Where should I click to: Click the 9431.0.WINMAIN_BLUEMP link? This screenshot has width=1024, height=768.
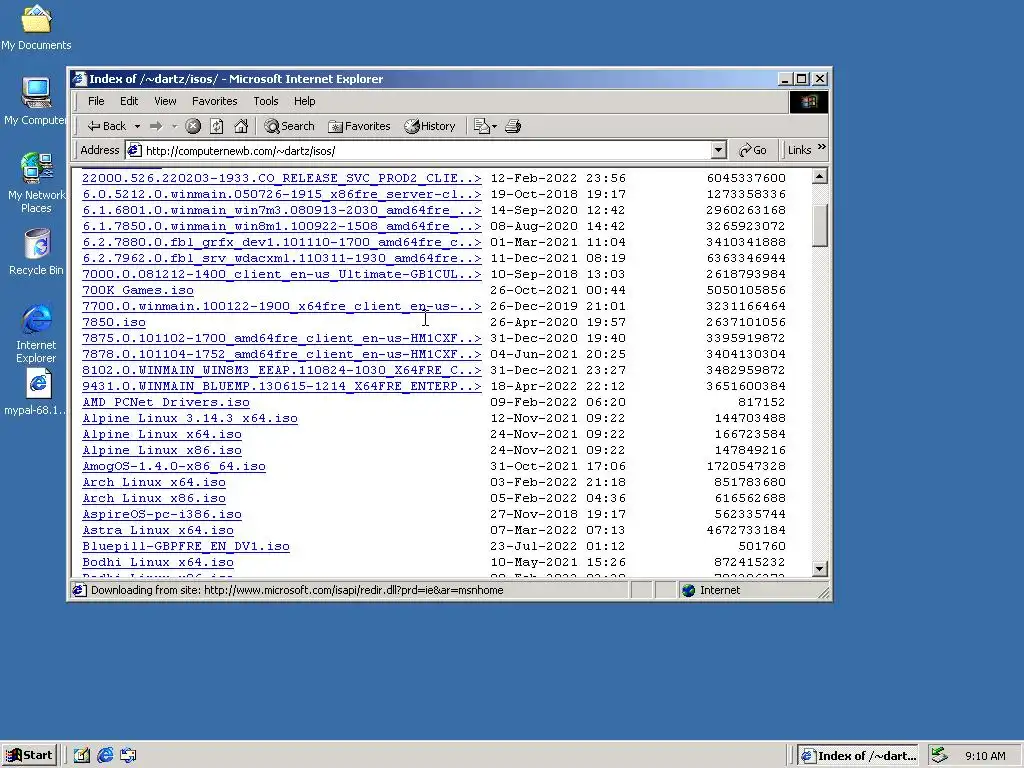(282, 386)
